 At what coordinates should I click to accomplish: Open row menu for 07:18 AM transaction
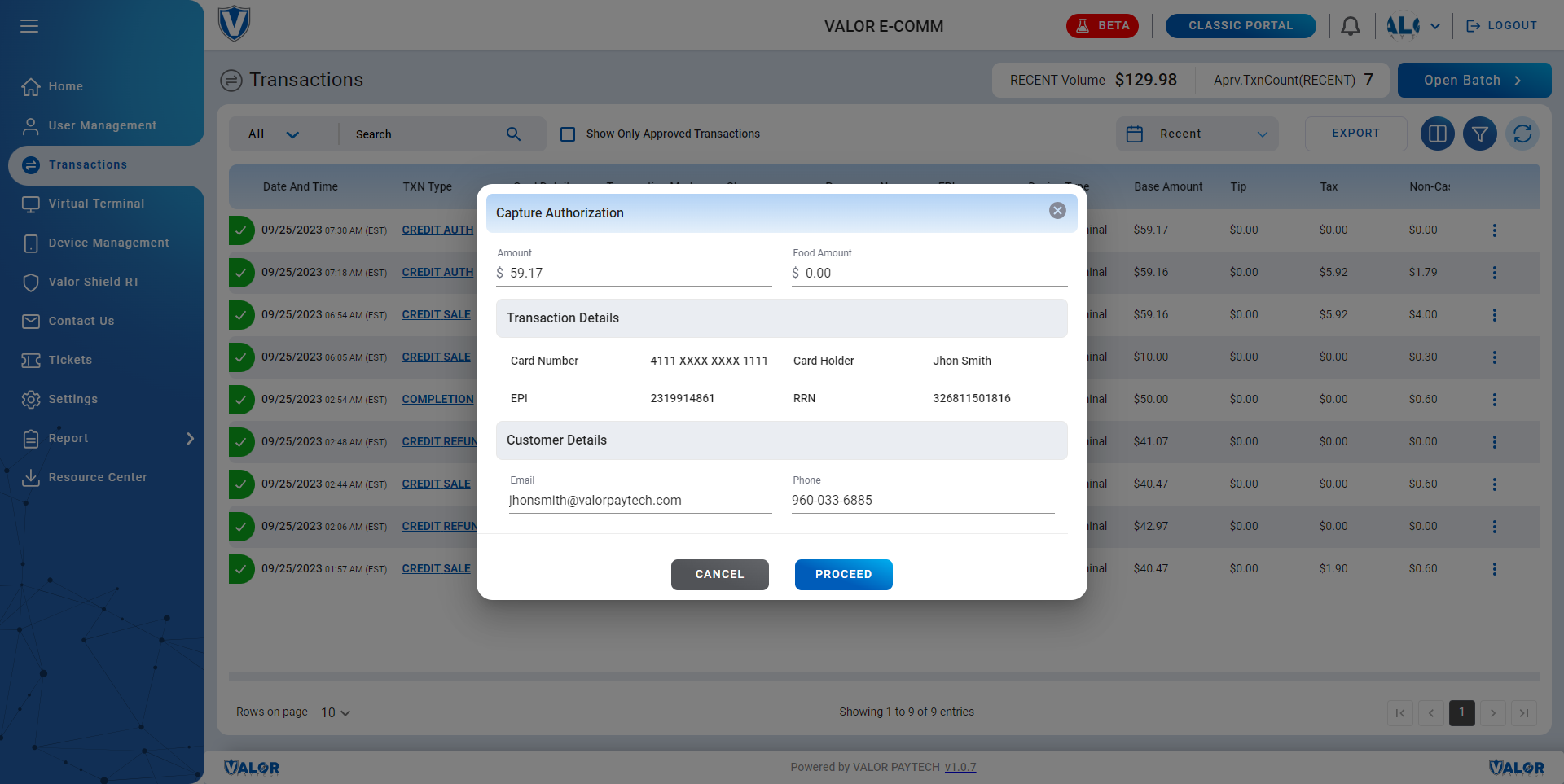(1495, 273)
